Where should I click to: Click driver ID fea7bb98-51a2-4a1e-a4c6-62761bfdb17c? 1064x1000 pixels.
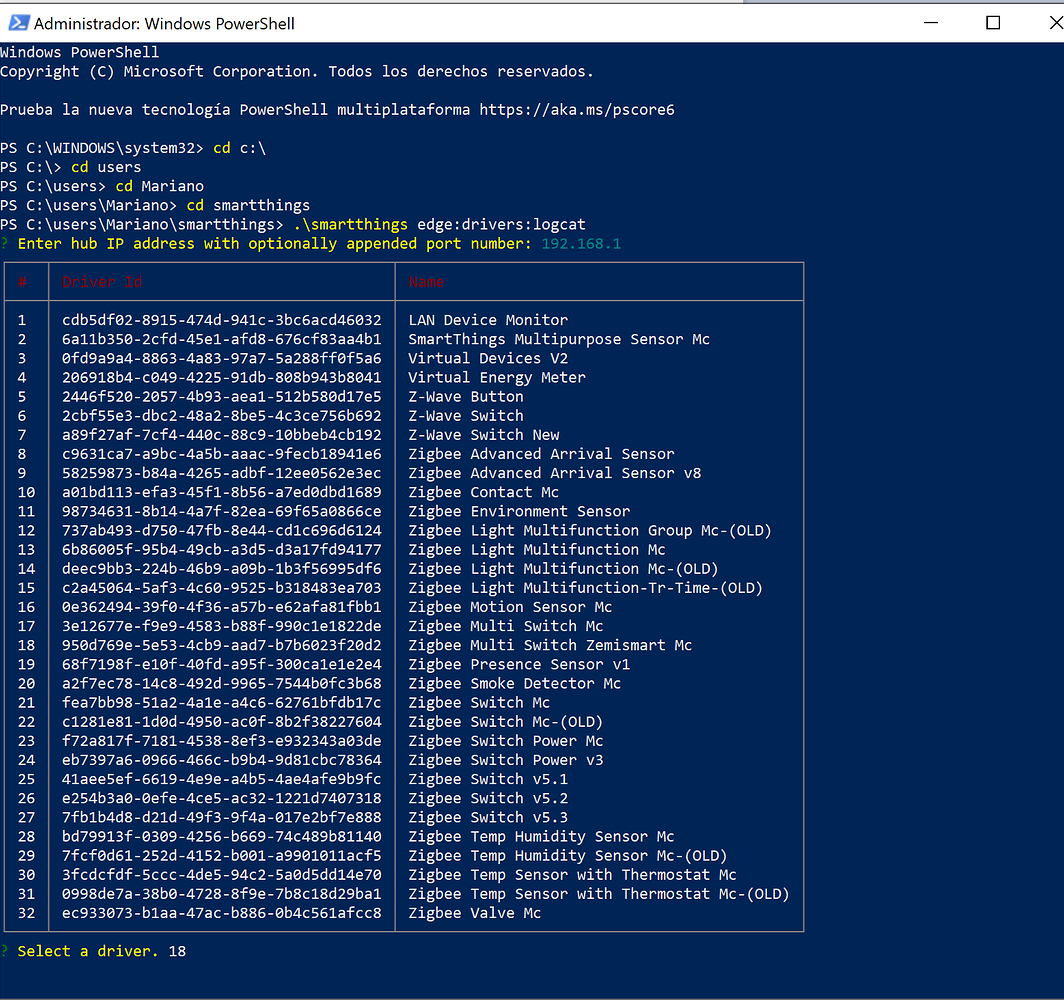click(222, 703)
